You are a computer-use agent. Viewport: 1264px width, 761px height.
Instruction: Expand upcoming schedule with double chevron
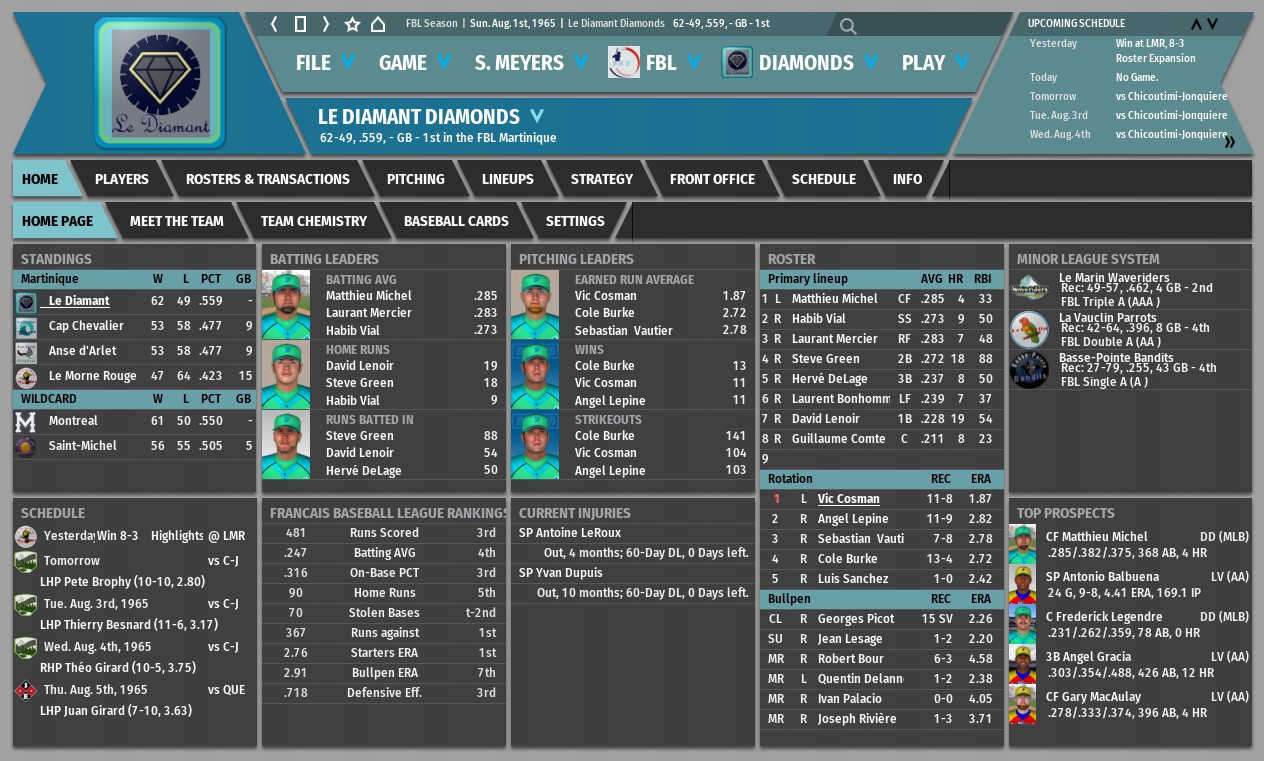point(1229,141)
